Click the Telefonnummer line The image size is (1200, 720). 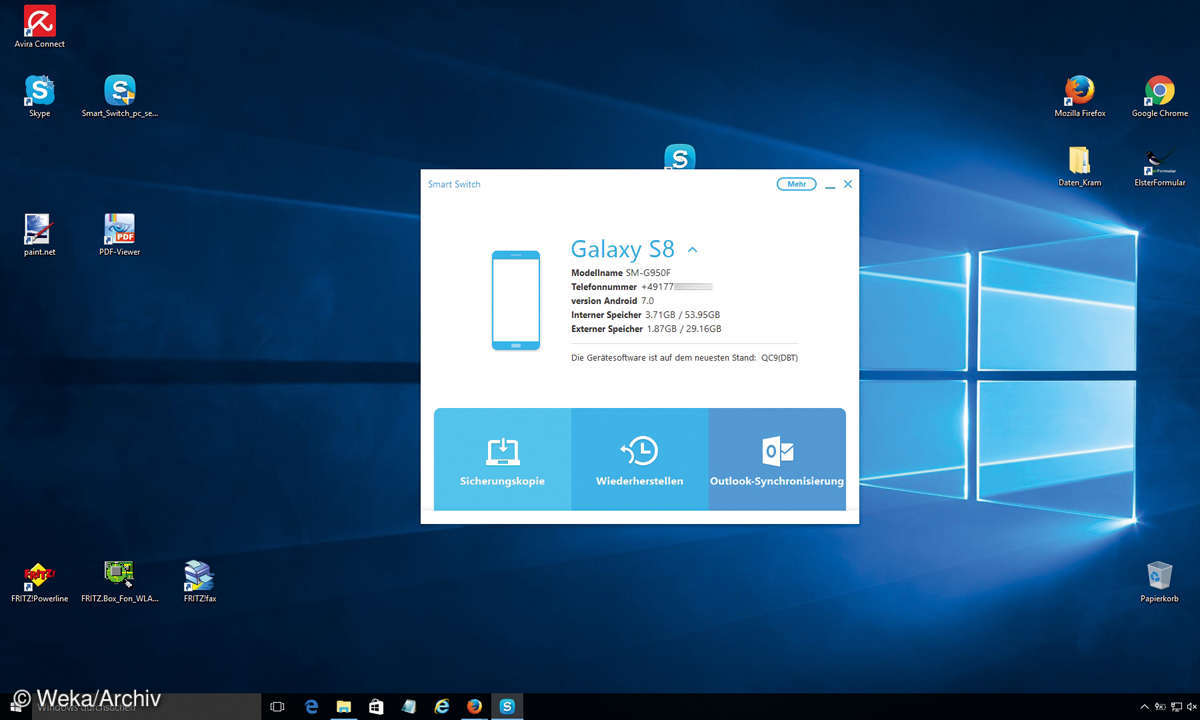641,287
